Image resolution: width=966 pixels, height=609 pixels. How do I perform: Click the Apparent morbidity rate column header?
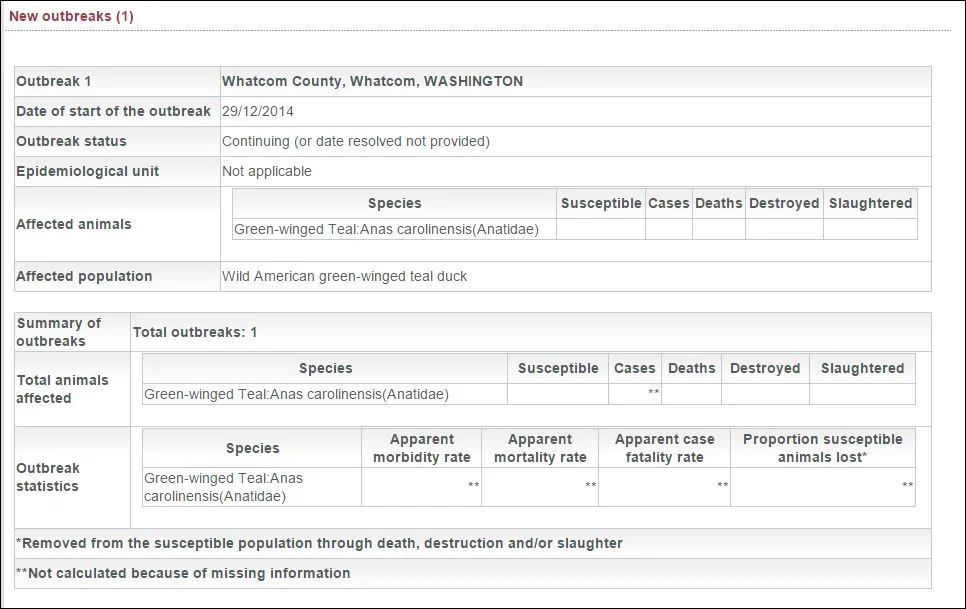(x=421, y=448)
